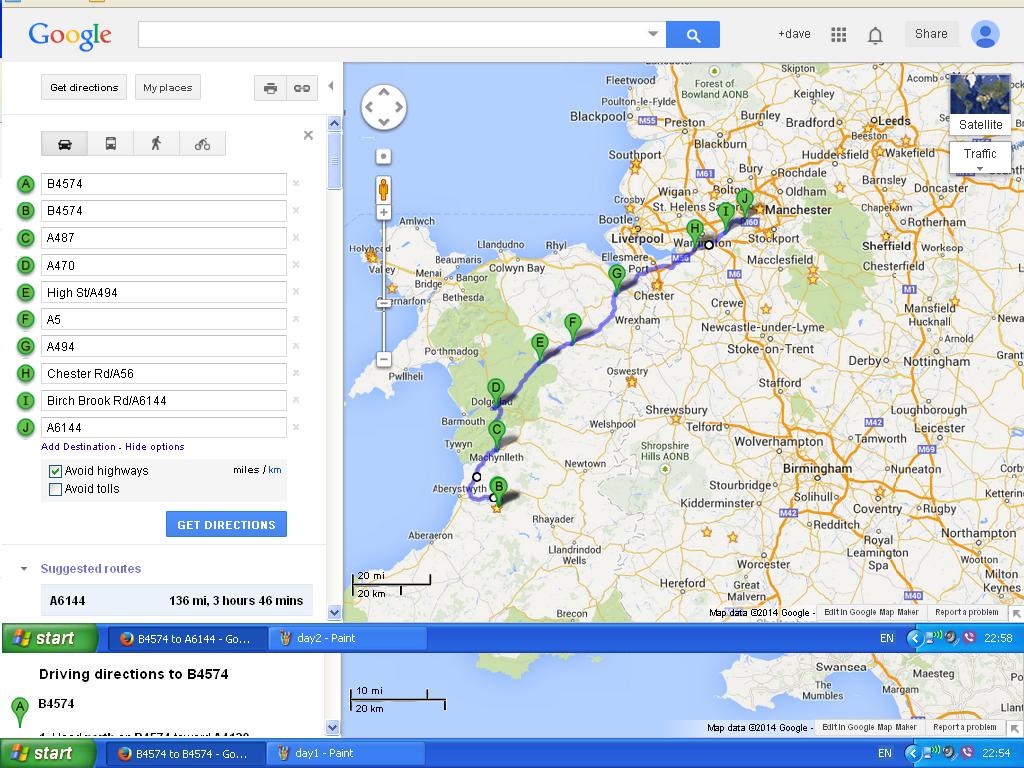The height and width of the screenshot is (768, 1024).
Task: Click waypoint H input Chester Rd/A56
Action: pyautogui.click(x=163, y=374)
